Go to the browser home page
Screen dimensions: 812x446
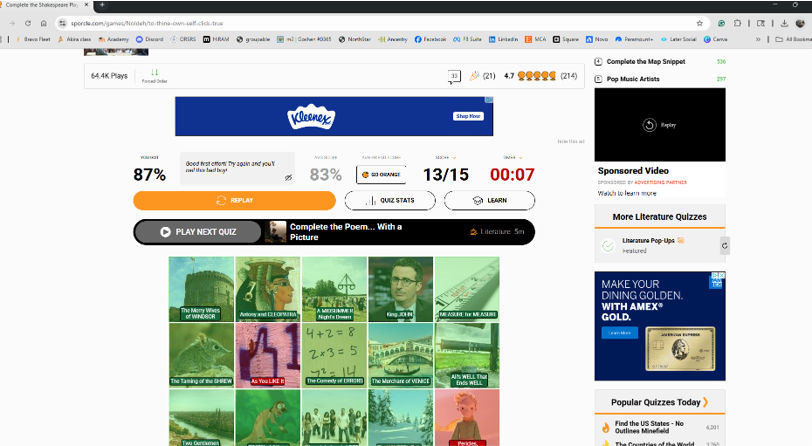pos(44,23)
